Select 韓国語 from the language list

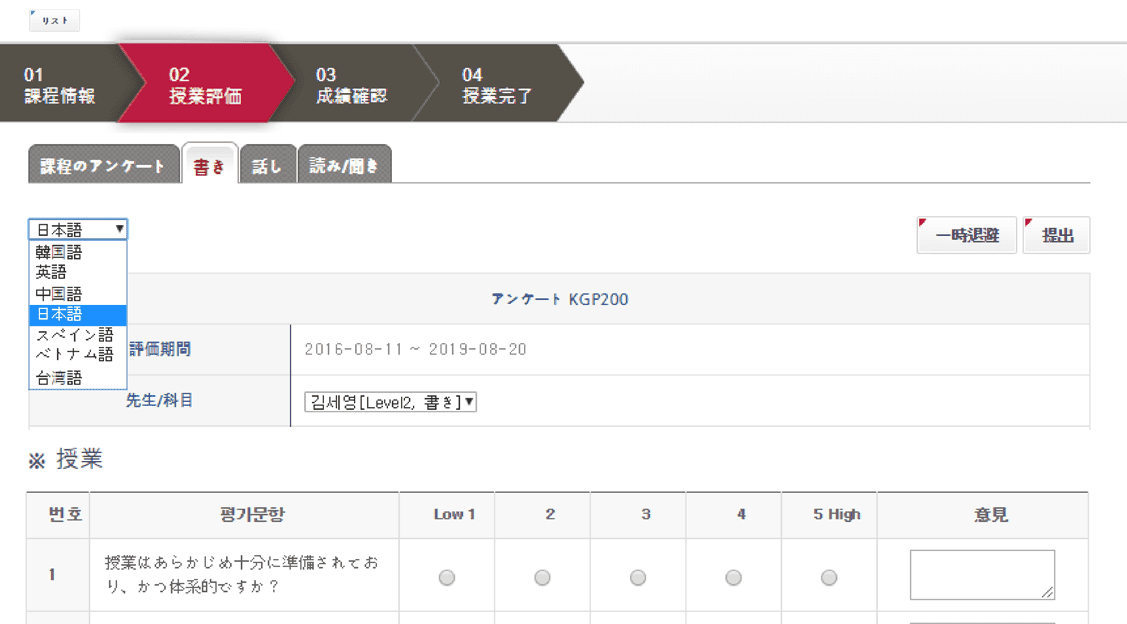pos(78,252)
